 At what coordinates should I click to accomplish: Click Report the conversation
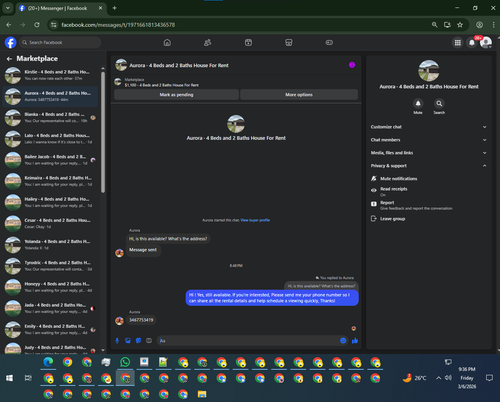click(x=412, y=205)
